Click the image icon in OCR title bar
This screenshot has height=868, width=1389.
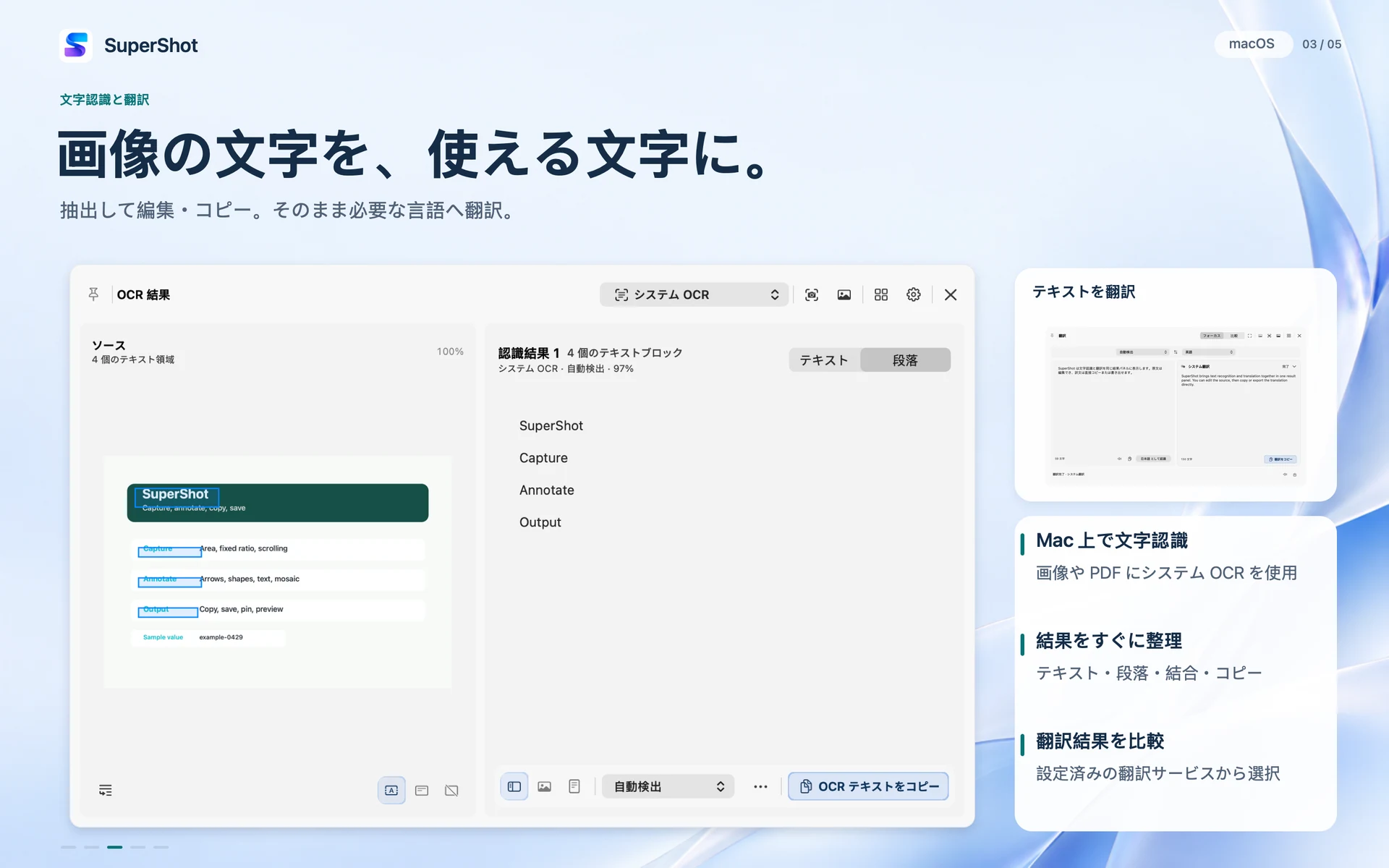844,294
